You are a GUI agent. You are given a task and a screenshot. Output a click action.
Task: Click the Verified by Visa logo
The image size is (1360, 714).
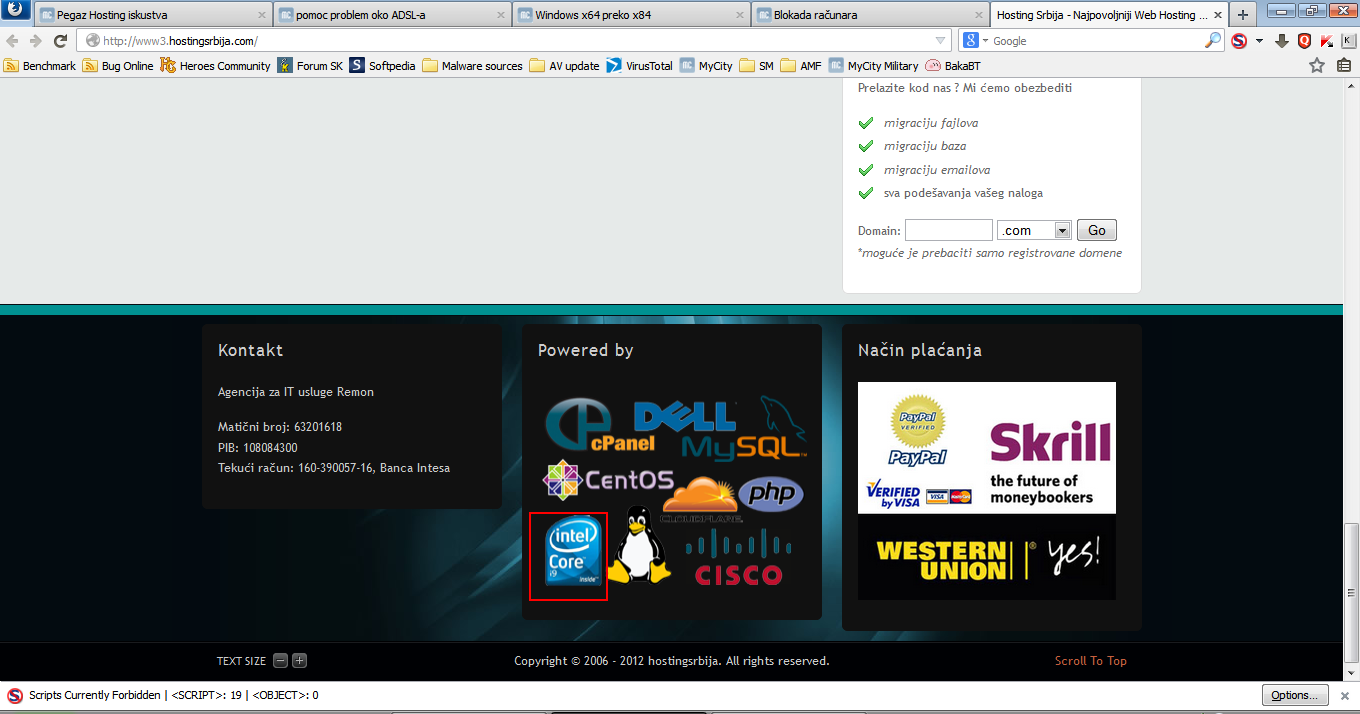click(x=893, y=492)
